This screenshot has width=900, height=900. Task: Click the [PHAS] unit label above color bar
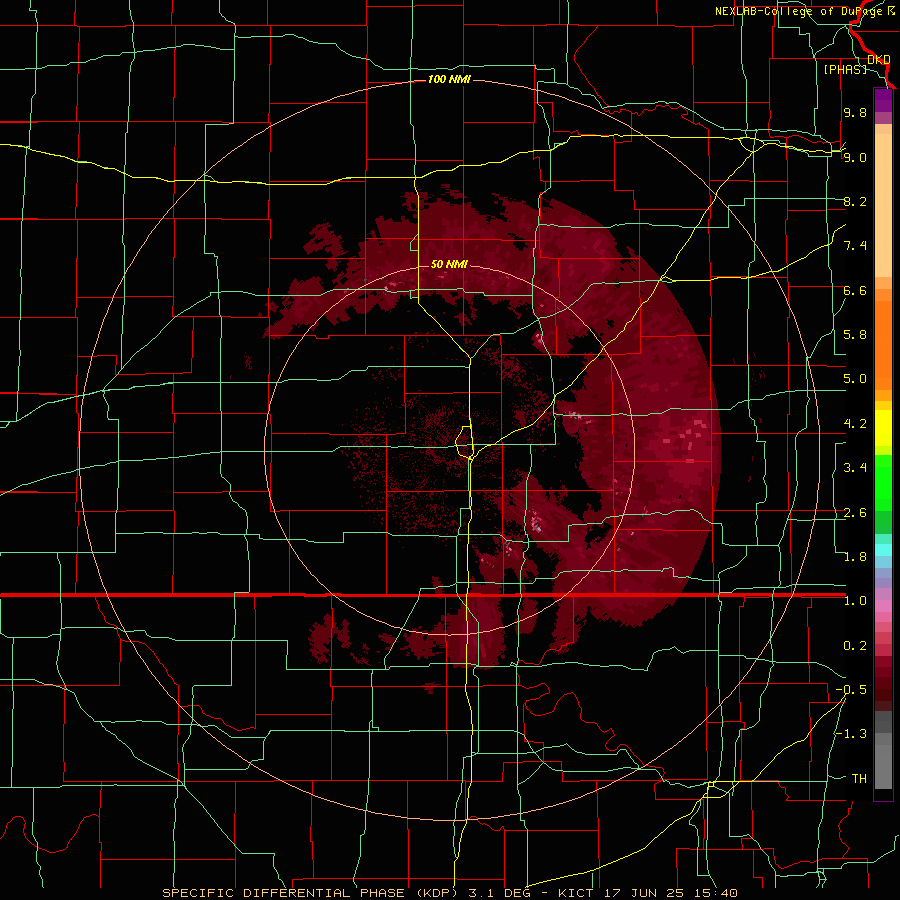pyautogui.click(x=845, y=69)
